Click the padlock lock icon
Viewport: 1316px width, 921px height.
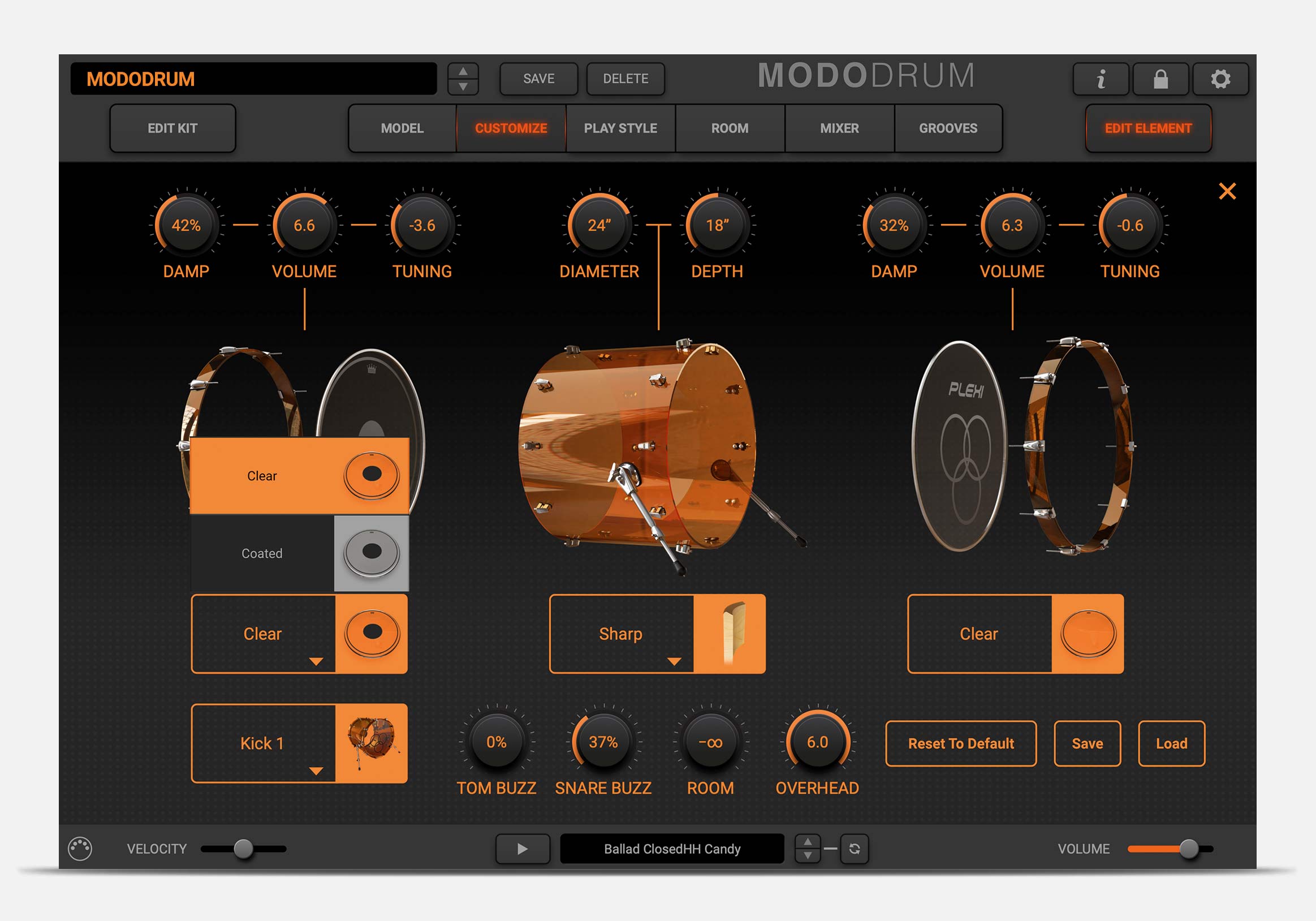point(1160,79)
